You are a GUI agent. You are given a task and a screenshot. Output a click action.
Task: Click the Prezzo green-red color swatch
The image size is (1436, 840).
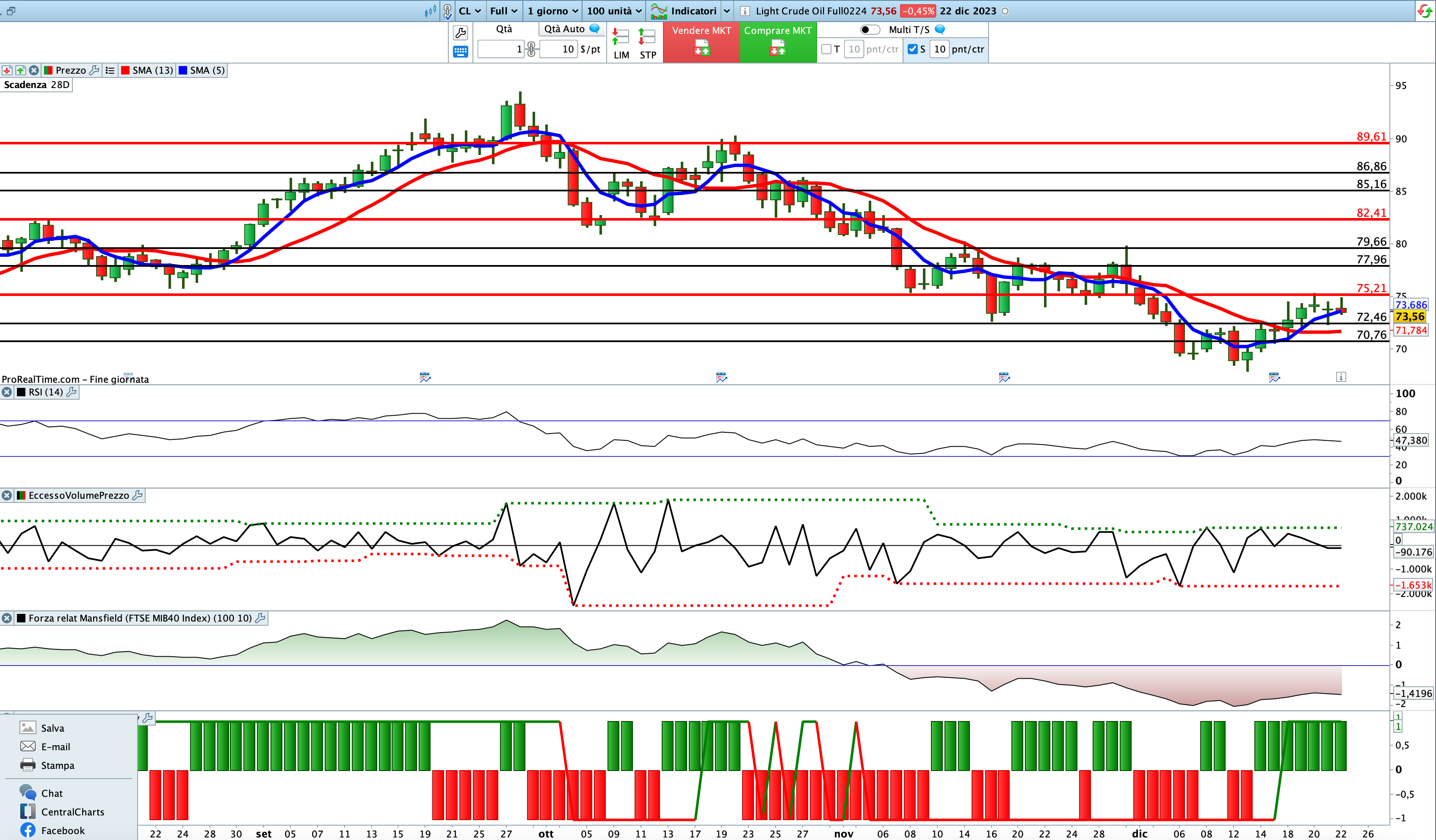(48, 70)
